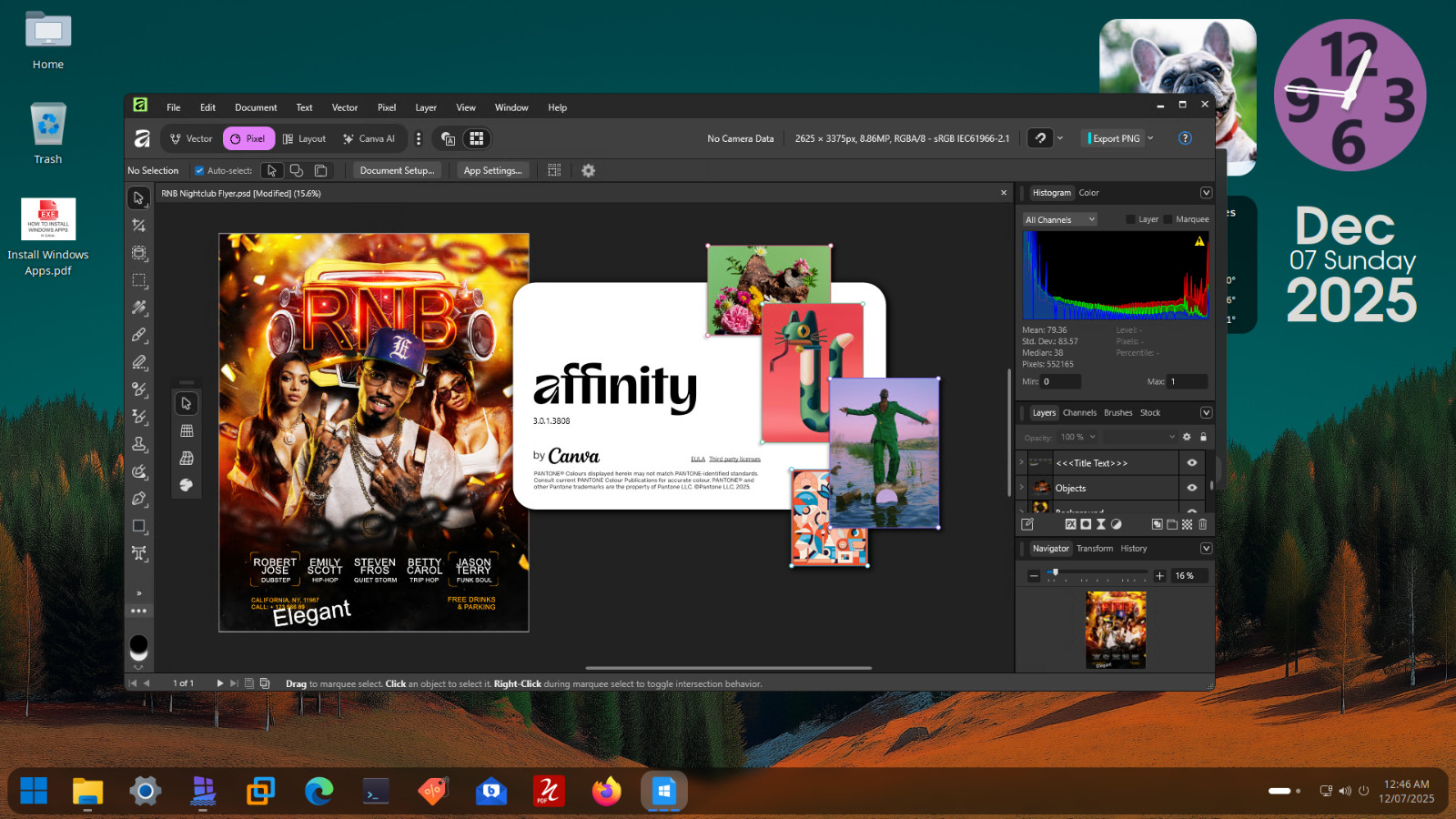Open the gear preferences icon in context bar
The width and height of the screenshot is (1456, 819).
pos(588,170)
